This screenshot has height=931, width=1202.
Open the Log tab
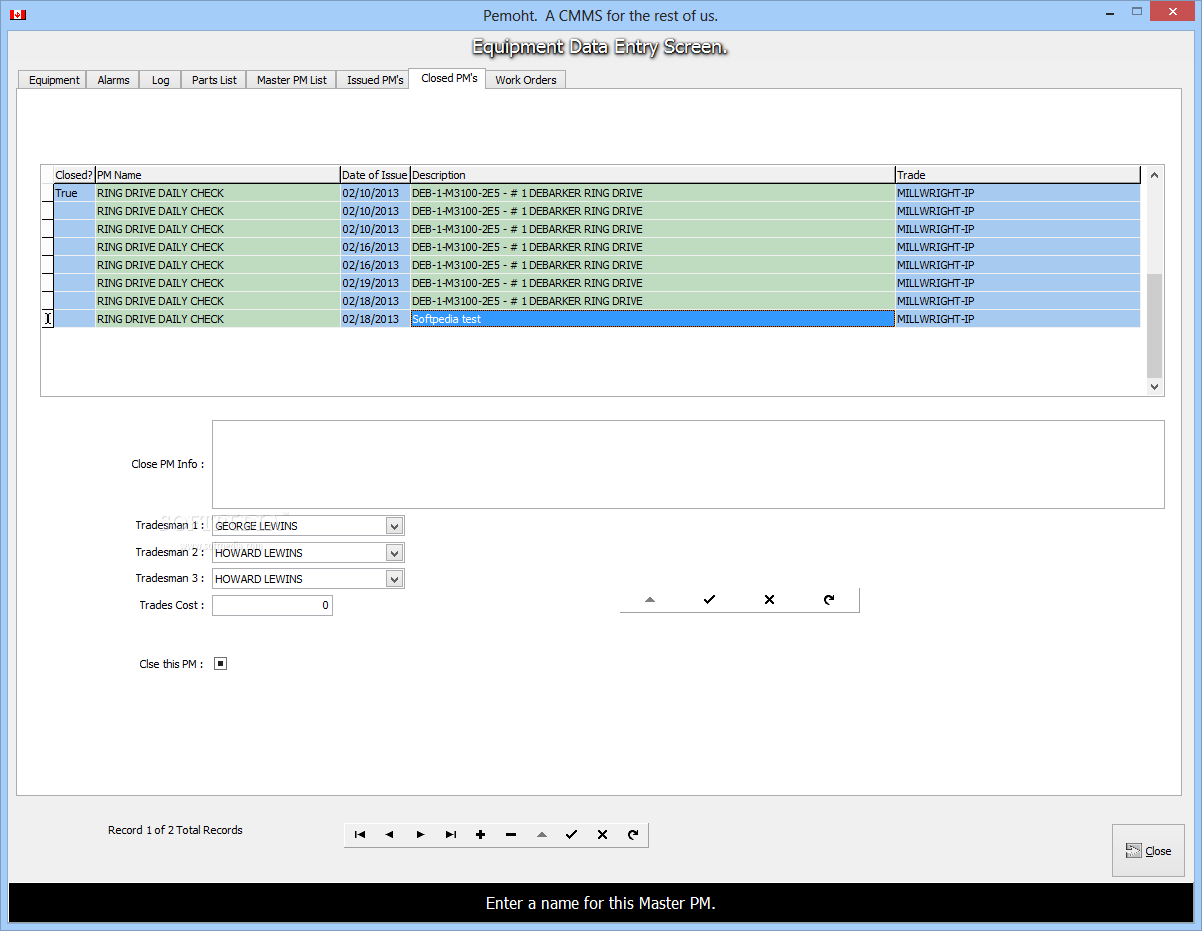tap(161, 80)
